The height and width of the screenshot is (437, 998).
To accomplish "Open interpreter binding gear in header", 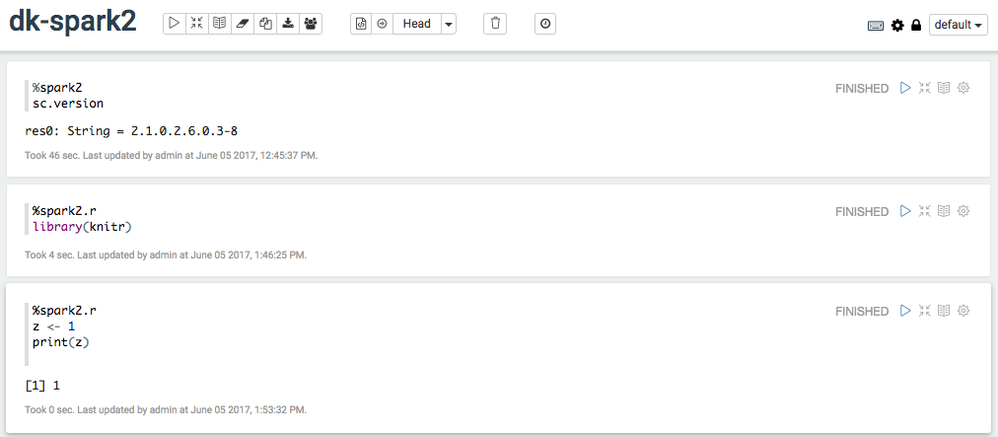I will [x=897, y=25].
